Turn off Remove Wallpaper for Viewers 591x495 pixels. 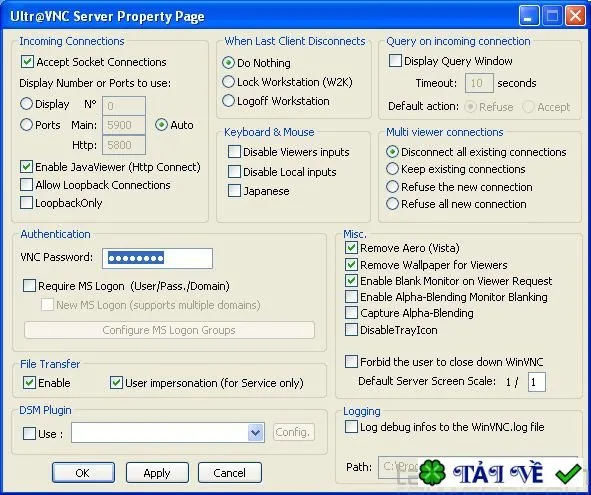point(351,265)
